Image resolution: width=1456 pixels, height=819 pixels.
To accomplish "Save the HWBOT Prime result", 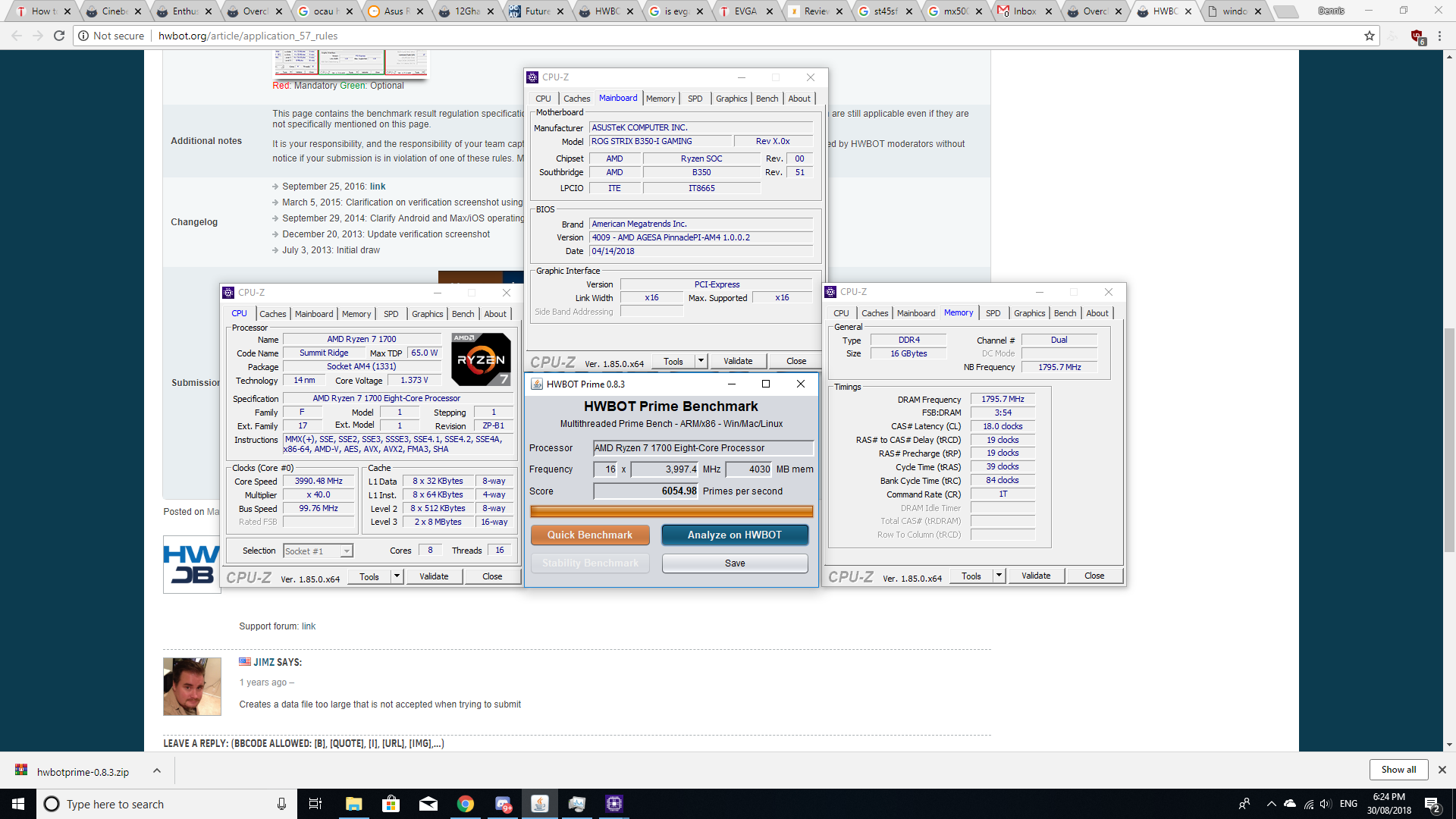I will (734, 563).
